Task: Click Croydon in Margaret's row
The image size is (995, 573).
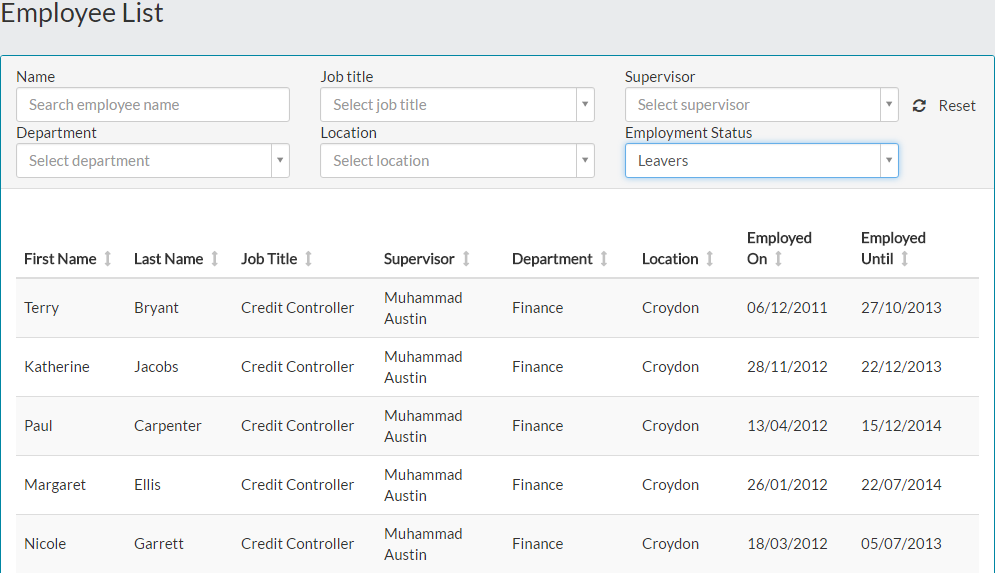Action: 670,485
